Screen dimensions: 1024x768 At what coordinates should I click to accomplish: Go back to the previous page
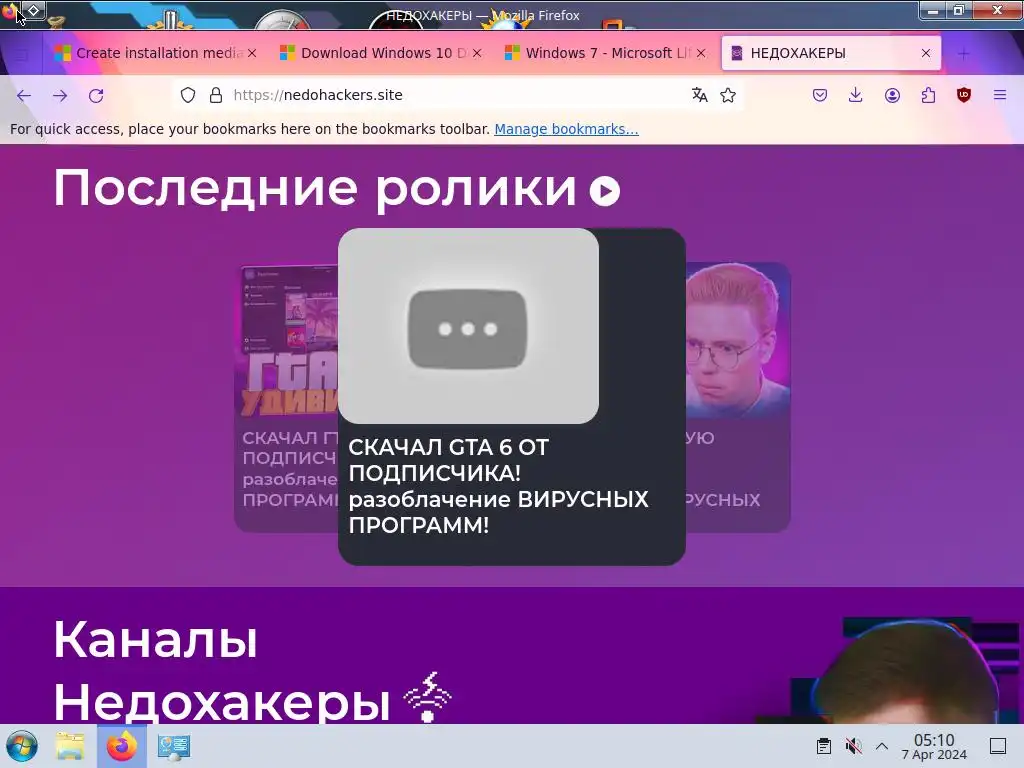24,95
